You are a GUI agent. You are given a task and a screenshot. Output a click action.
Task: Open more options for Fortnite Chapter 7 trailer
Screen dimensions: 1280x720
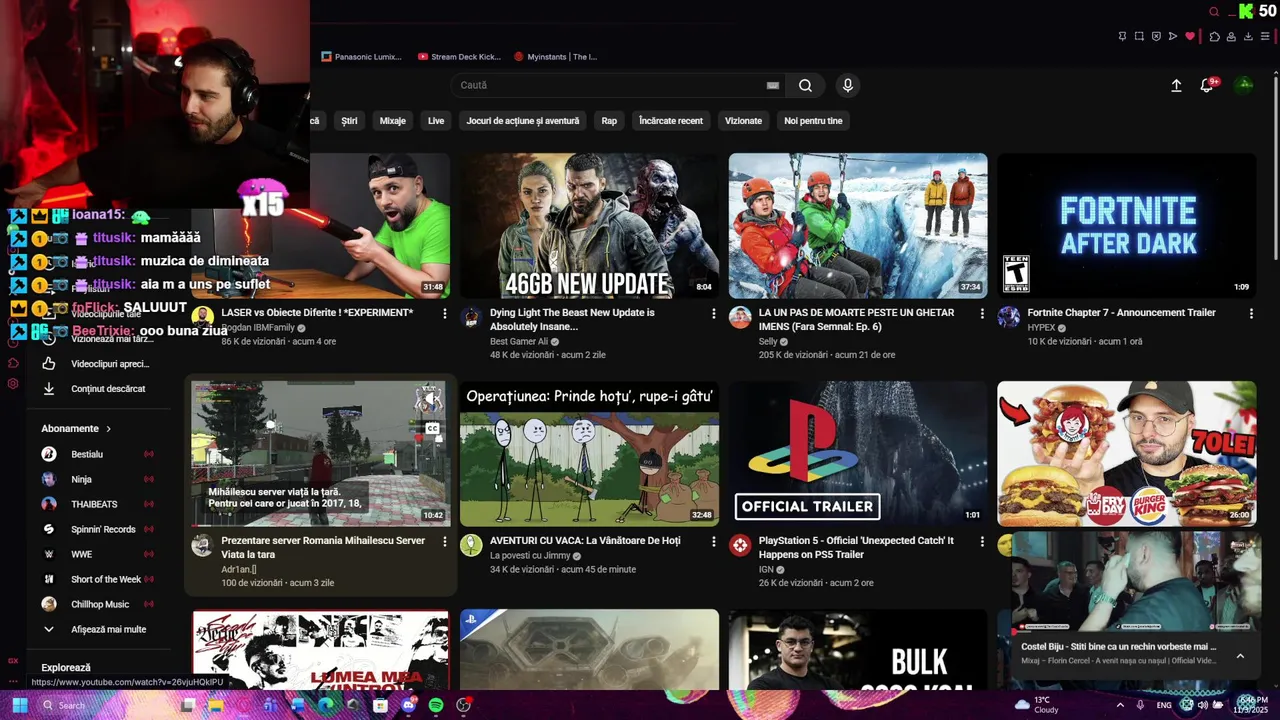(1251, 314)
